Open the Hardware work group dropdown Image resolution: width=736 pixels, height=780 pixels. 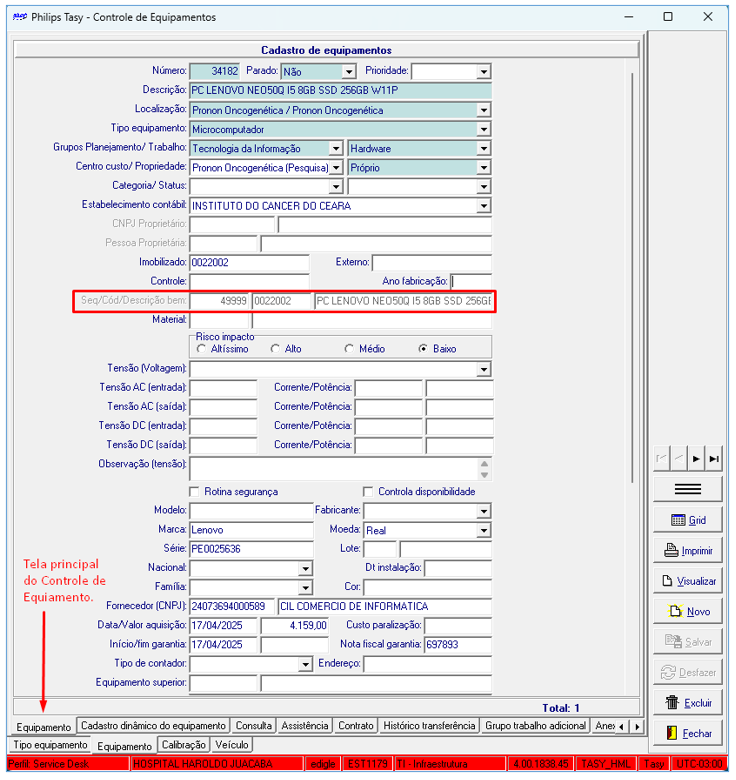[x=483, y=148]
